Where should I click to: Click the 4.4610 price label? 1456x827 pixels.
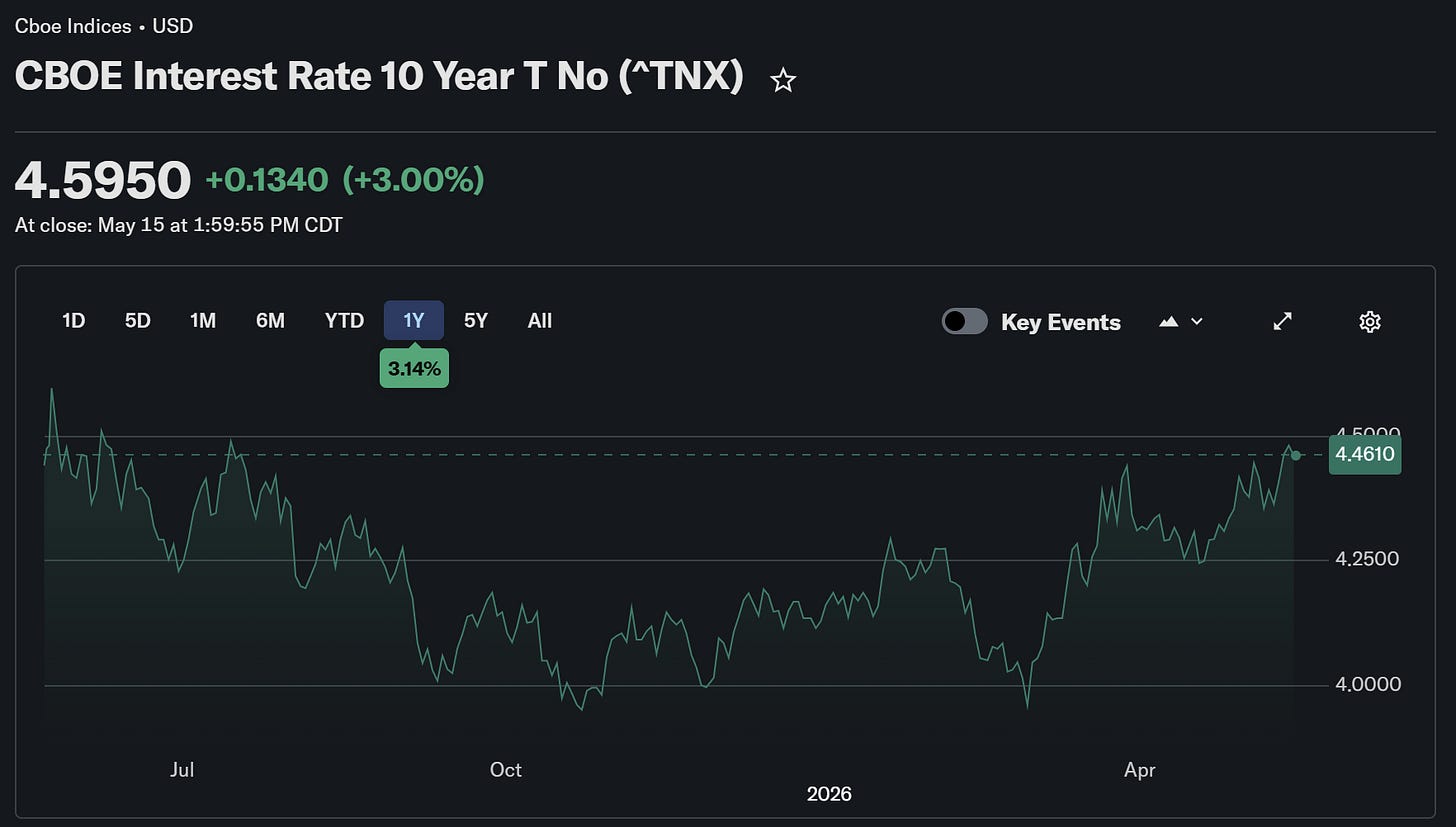coord(1365,455)
